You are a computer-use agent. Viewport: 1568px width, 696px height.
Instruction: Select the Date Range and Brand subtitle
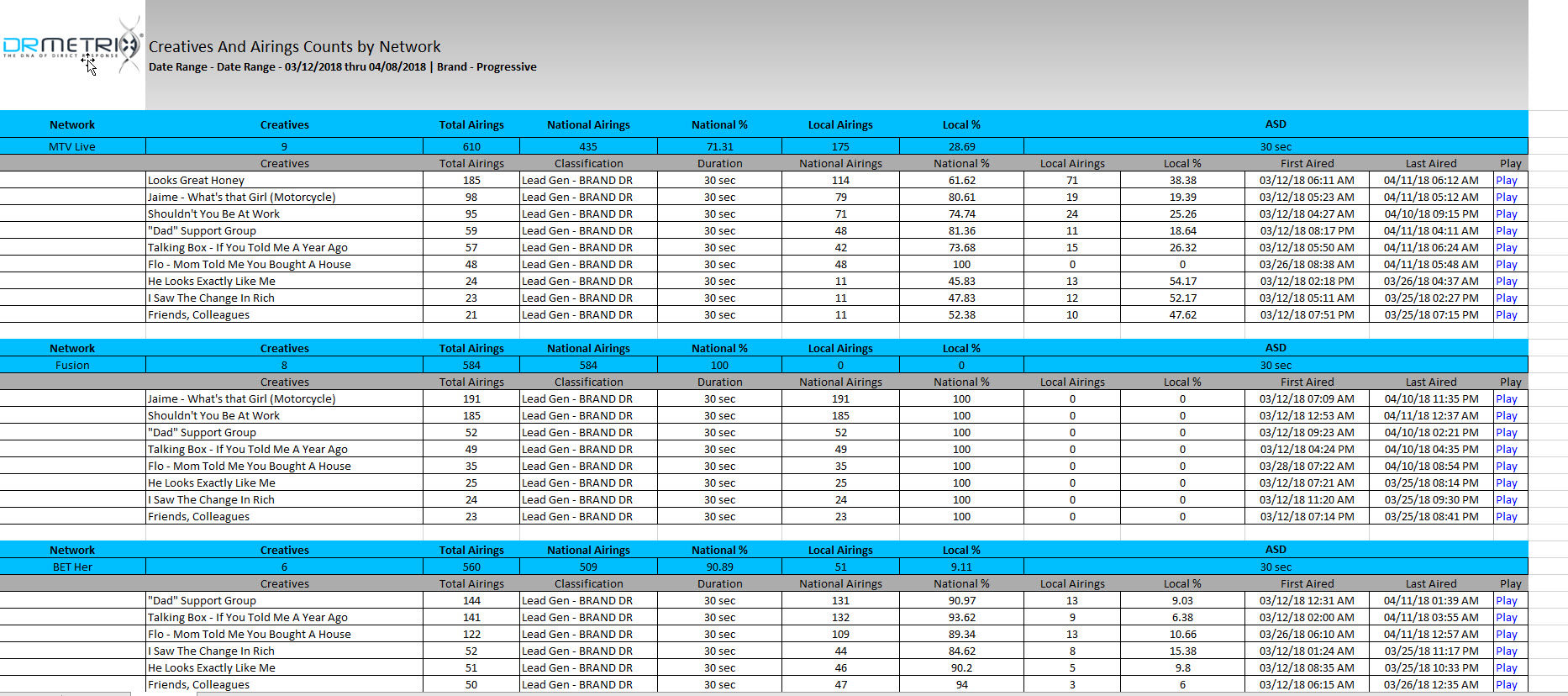342,66
